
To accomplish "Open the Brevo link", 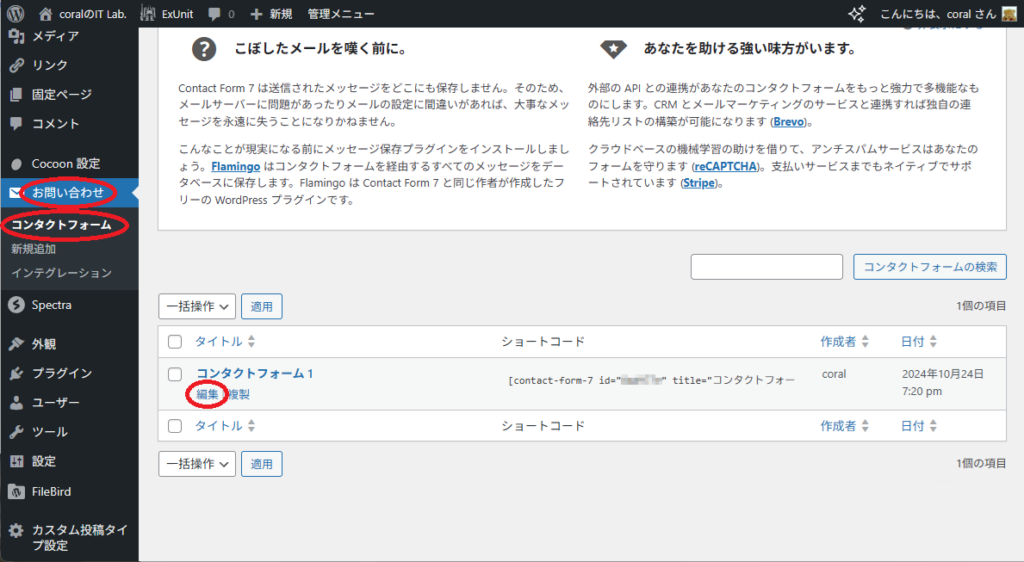I will pyautogui.click(x=789, y=122).
